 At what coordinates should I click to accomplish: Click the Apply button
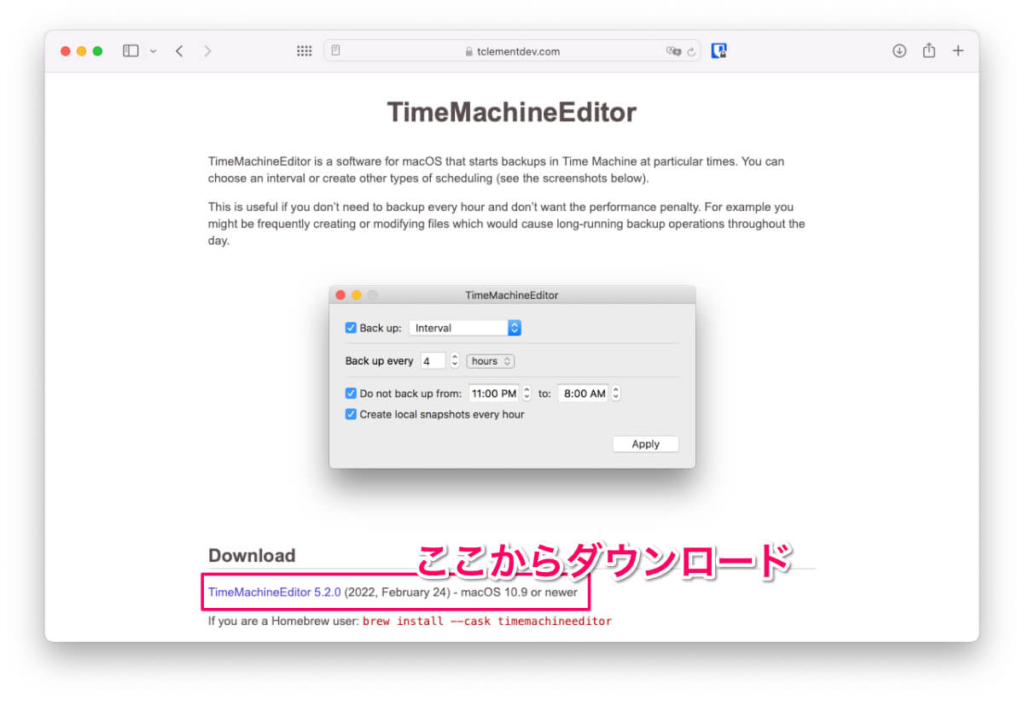tap(645, 444)
